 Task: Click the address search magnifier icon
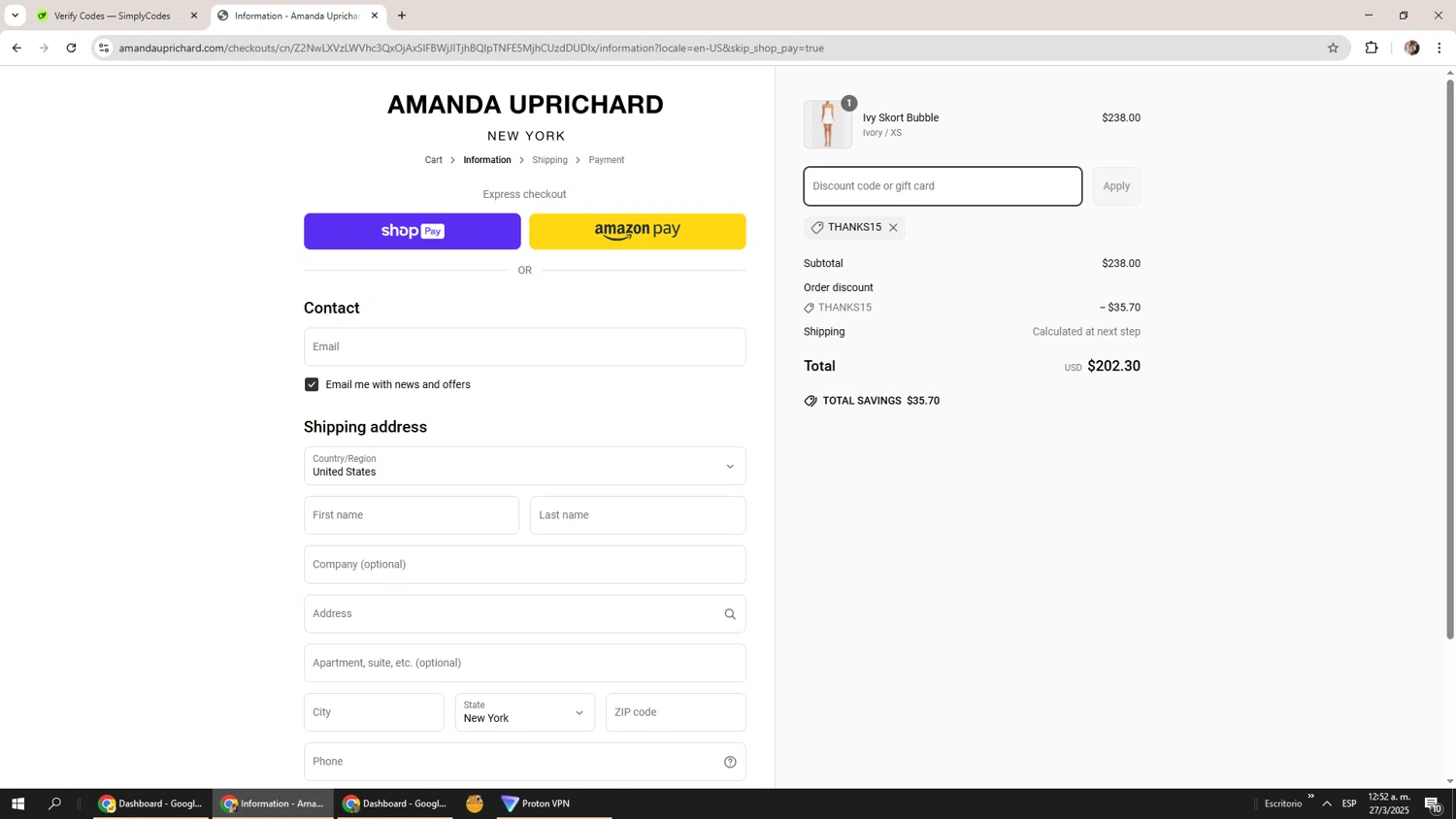pyautogui.click(x=730, y=614)
